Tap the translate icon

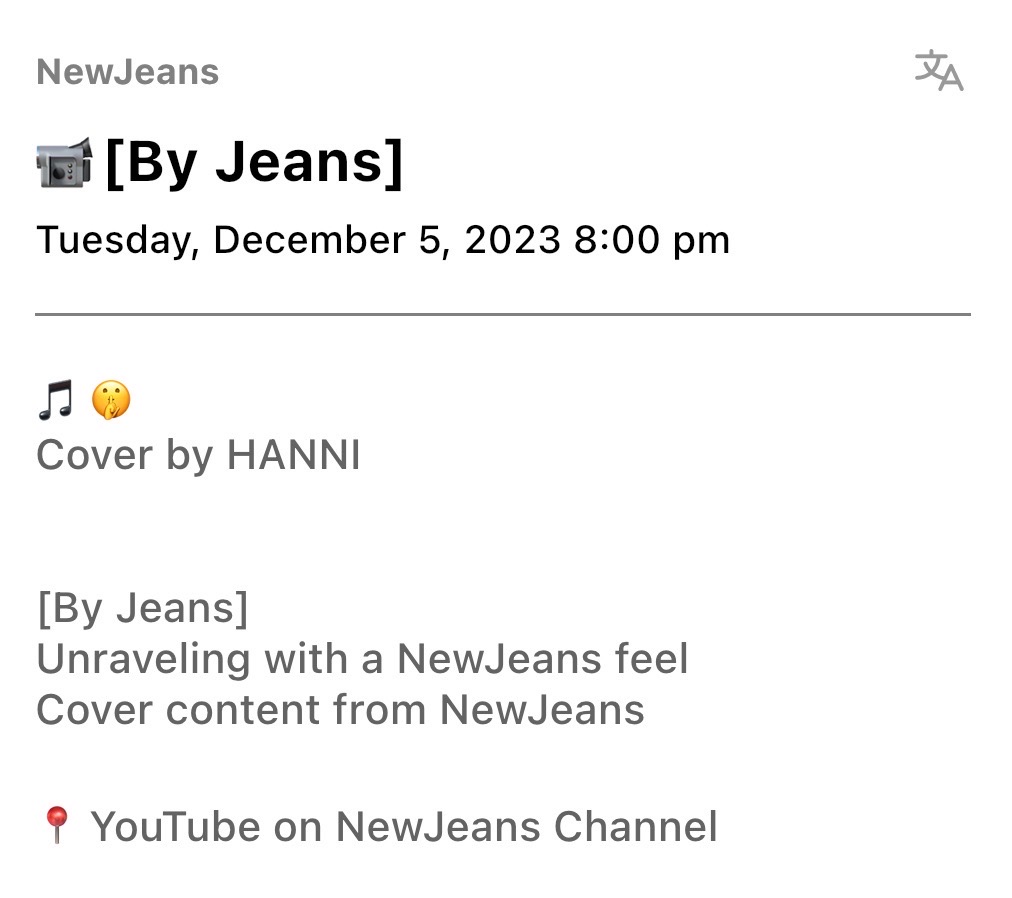pos(938,70)
